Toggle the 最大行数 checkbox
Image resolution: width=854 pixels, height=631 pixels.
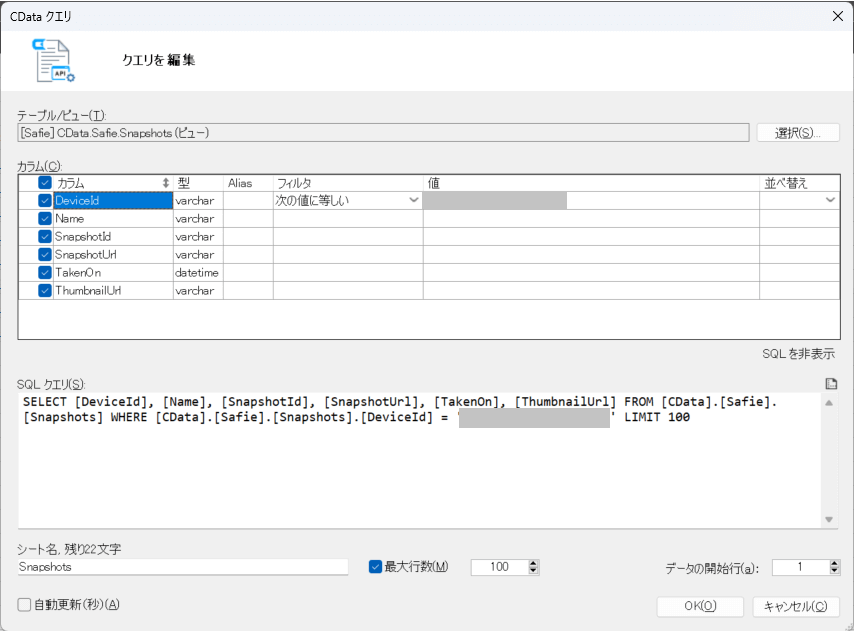[375, 567]
